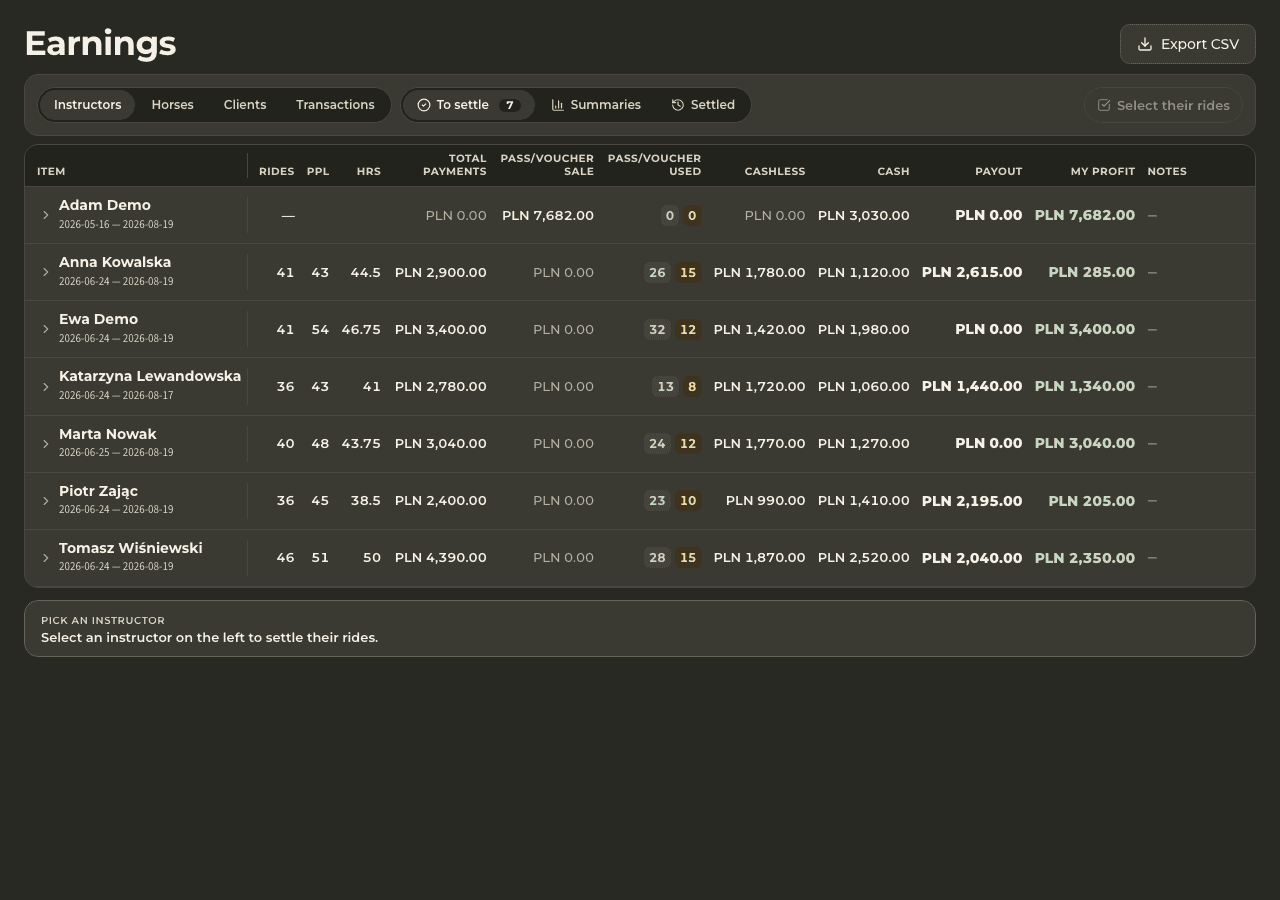Switch to the Horses tab
Viewport: 1280px width, 900px height.
pos(172,105)
